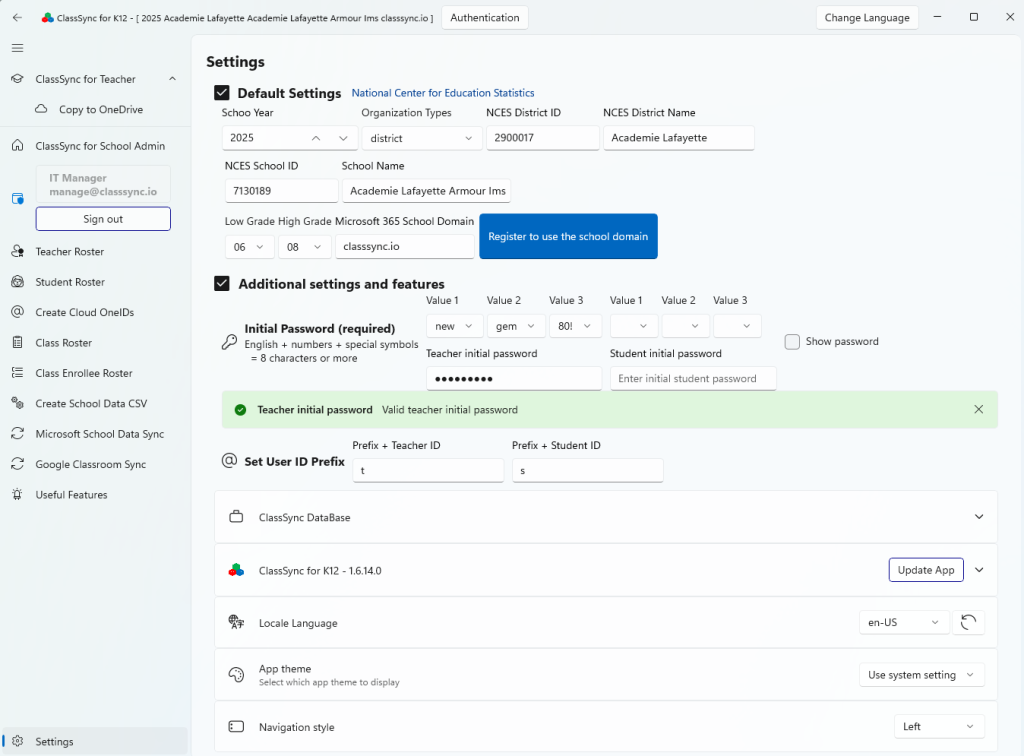Open teacher password Value 2 'gem' dropdown

click(x=516, y=326)
